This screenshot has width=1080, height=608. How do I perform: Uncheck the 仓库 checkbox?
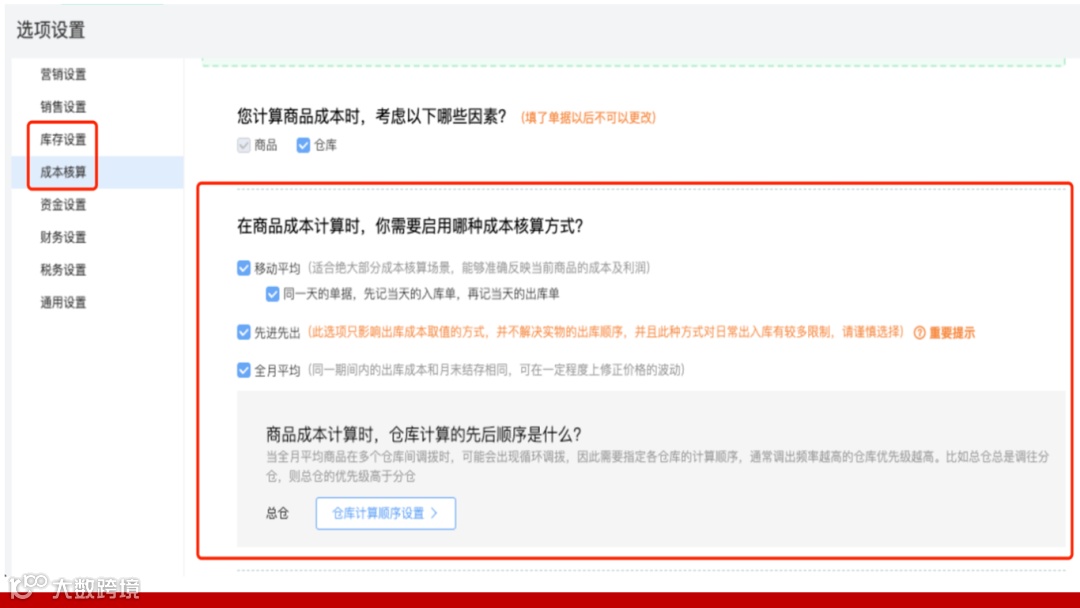pyautogui.click(x=303, y=144)
